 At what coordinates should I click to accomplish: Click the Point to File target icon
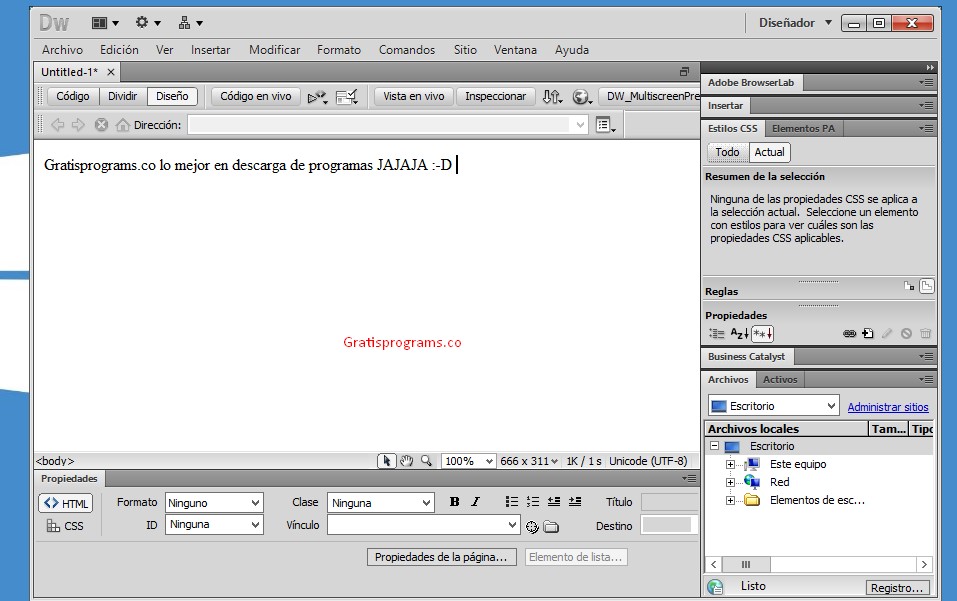pyautogui.click(x=532, y=527)
